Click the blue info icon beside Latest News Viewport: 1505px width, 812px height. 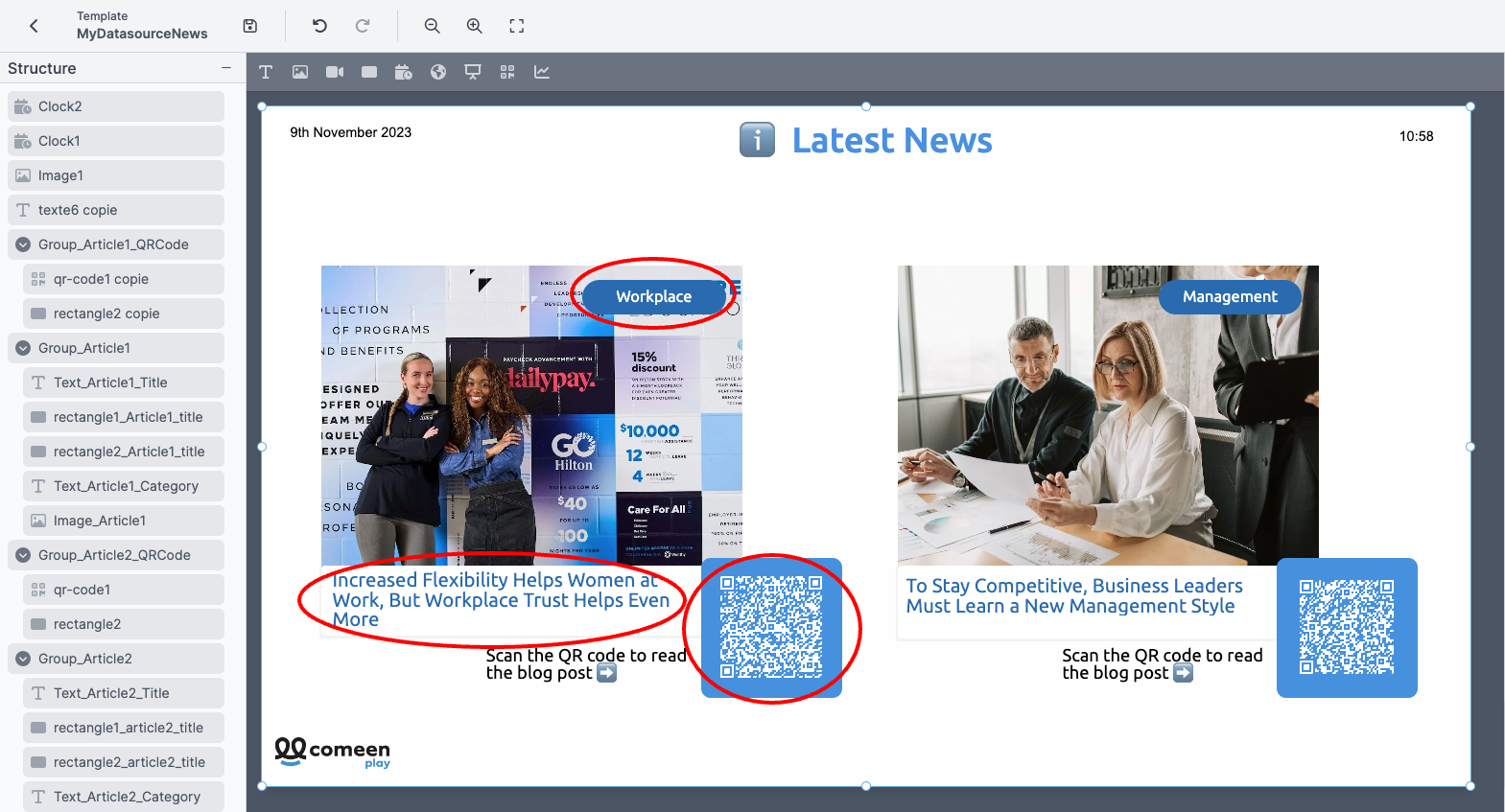click(x=757, y=140)
